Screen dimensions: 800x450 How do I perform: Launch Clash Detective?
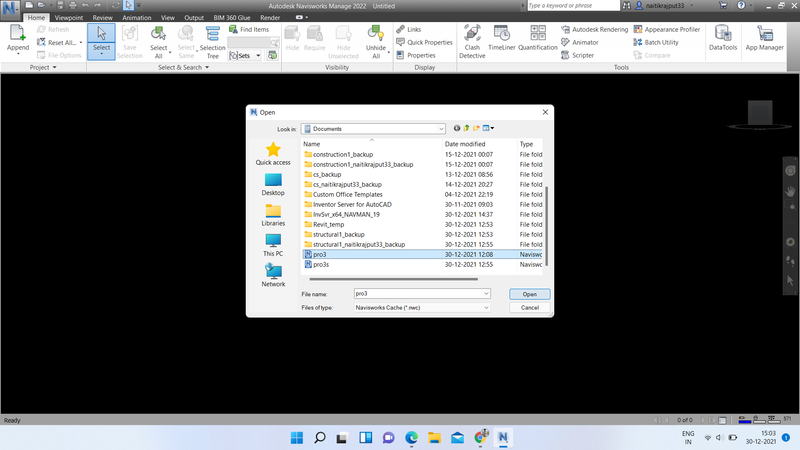tap(472, 42)
